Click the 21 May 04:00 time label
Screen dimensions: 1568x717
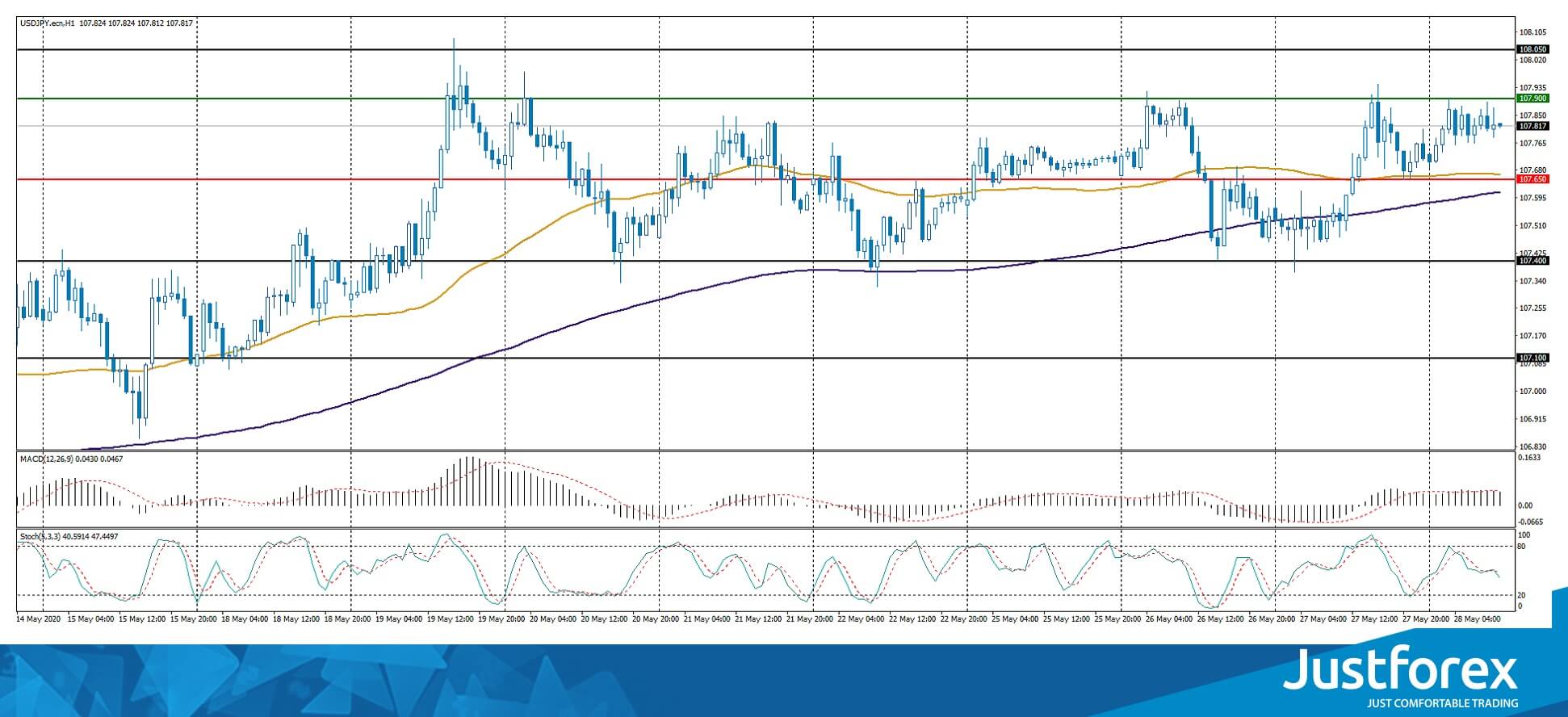[x=707, y=618]
